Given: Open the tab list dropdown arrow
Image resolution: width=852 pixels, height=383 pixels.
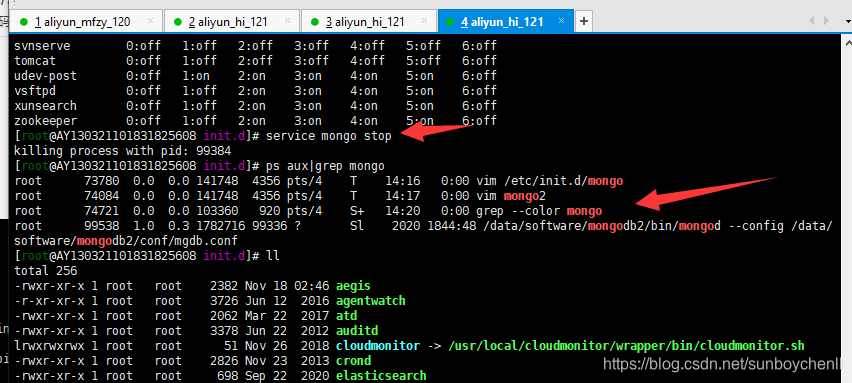Looking at the screenshot, I should click(848, 21).
